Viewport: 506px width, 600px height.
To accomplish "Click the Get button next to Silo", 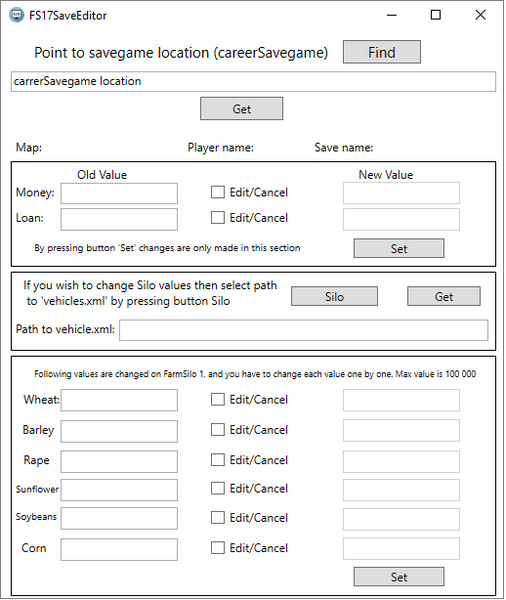I will tap(444, 297).
